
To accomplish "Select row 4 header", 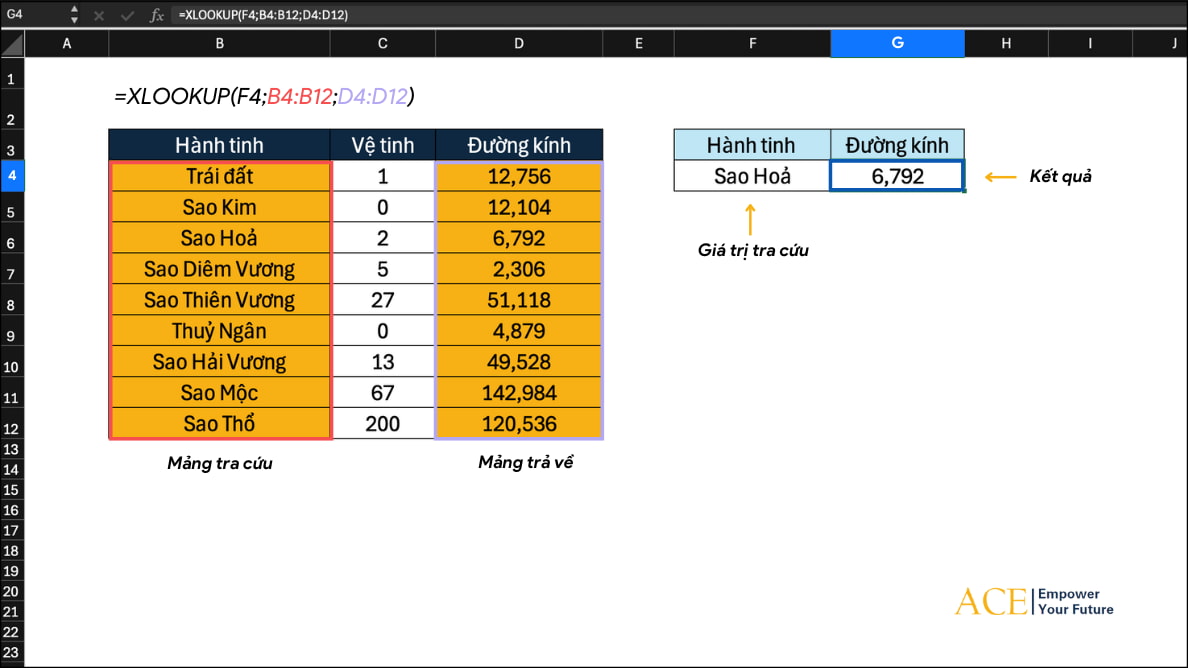I will [x=12, y=176].
